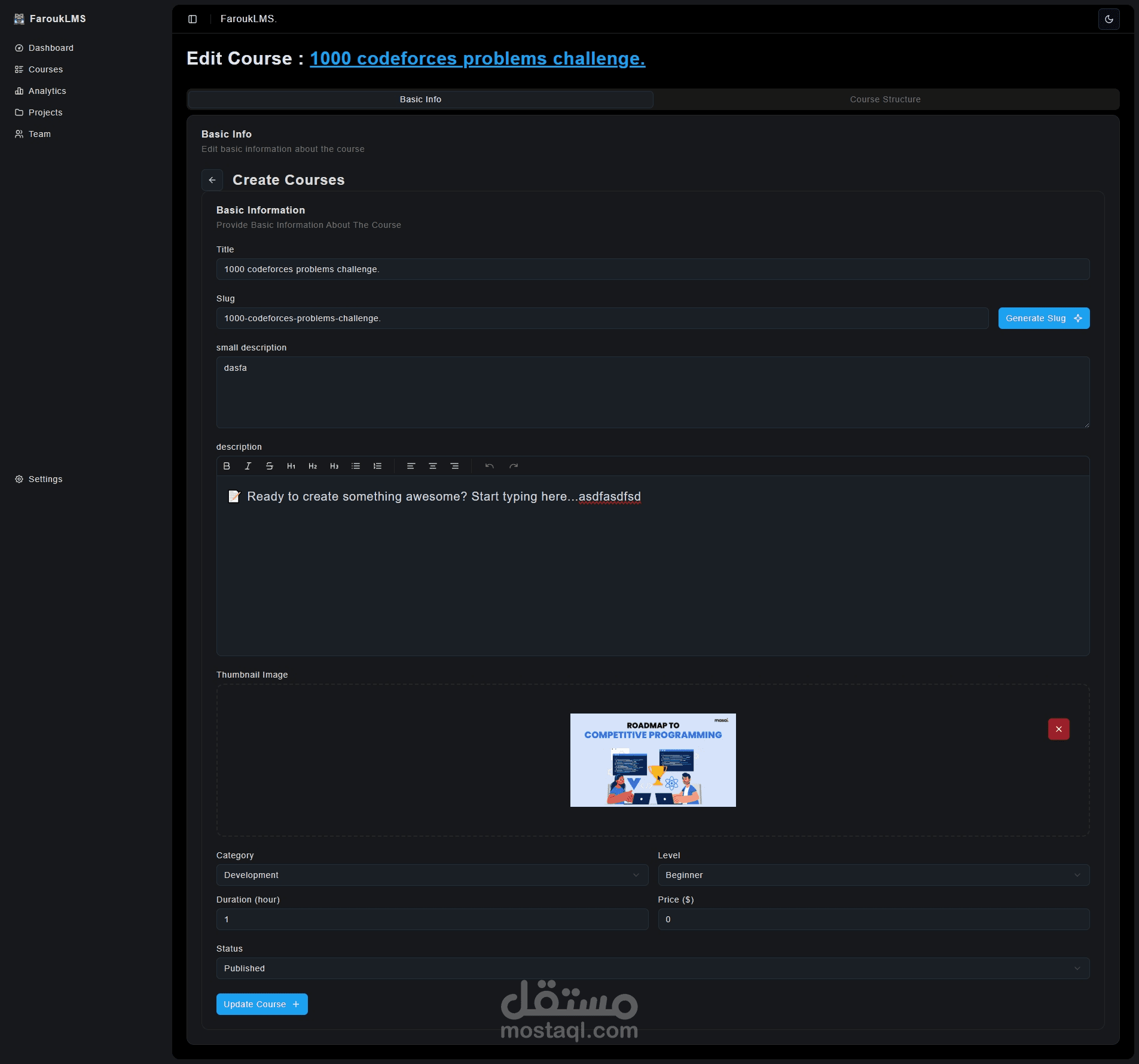The height and width of the screenshot is (1064, 1139).
Task: Center align description text
Action: point(433,466)
